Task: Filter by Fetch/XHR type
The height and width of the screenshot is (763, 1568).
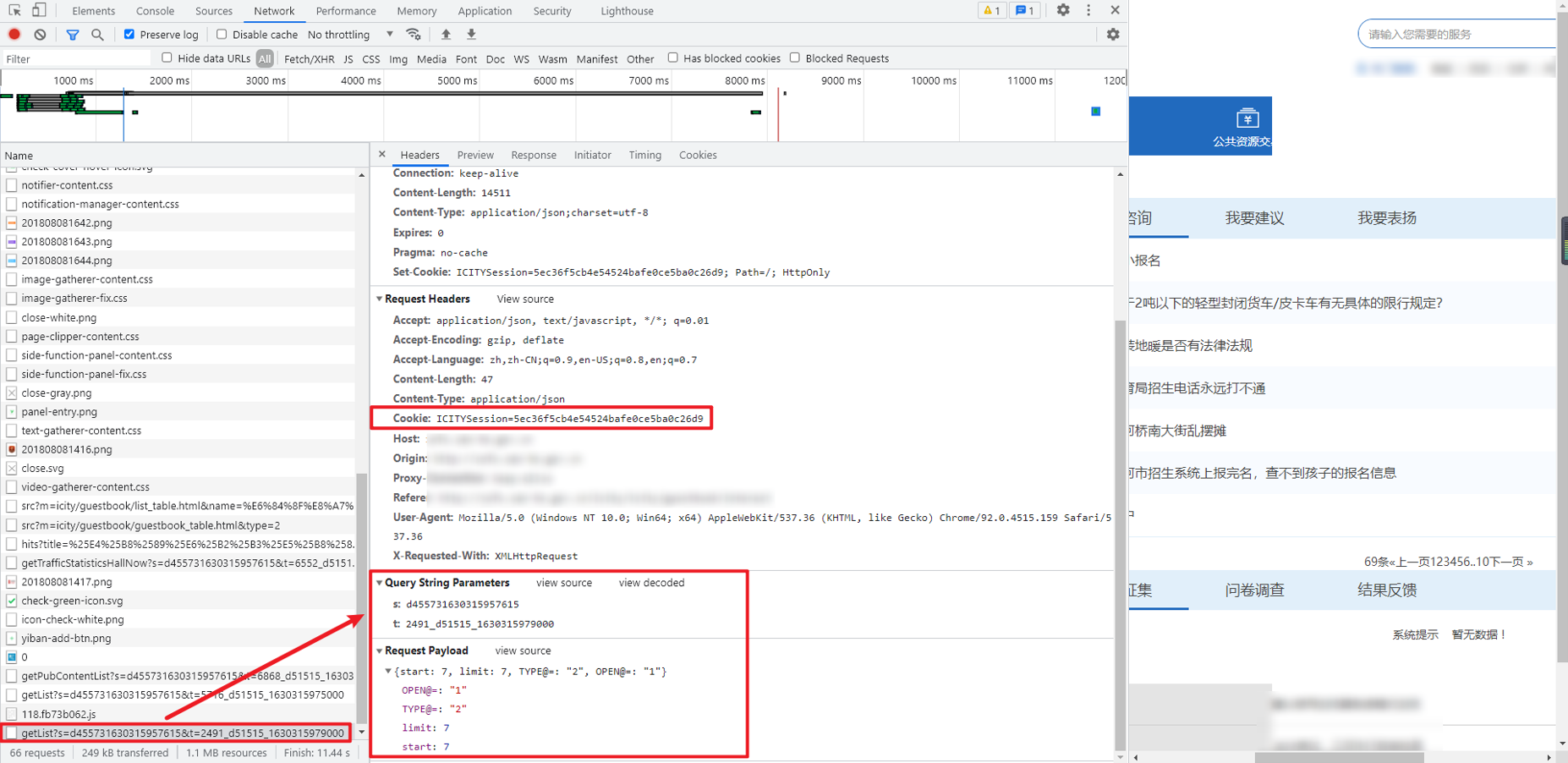Action: (309, 59)
